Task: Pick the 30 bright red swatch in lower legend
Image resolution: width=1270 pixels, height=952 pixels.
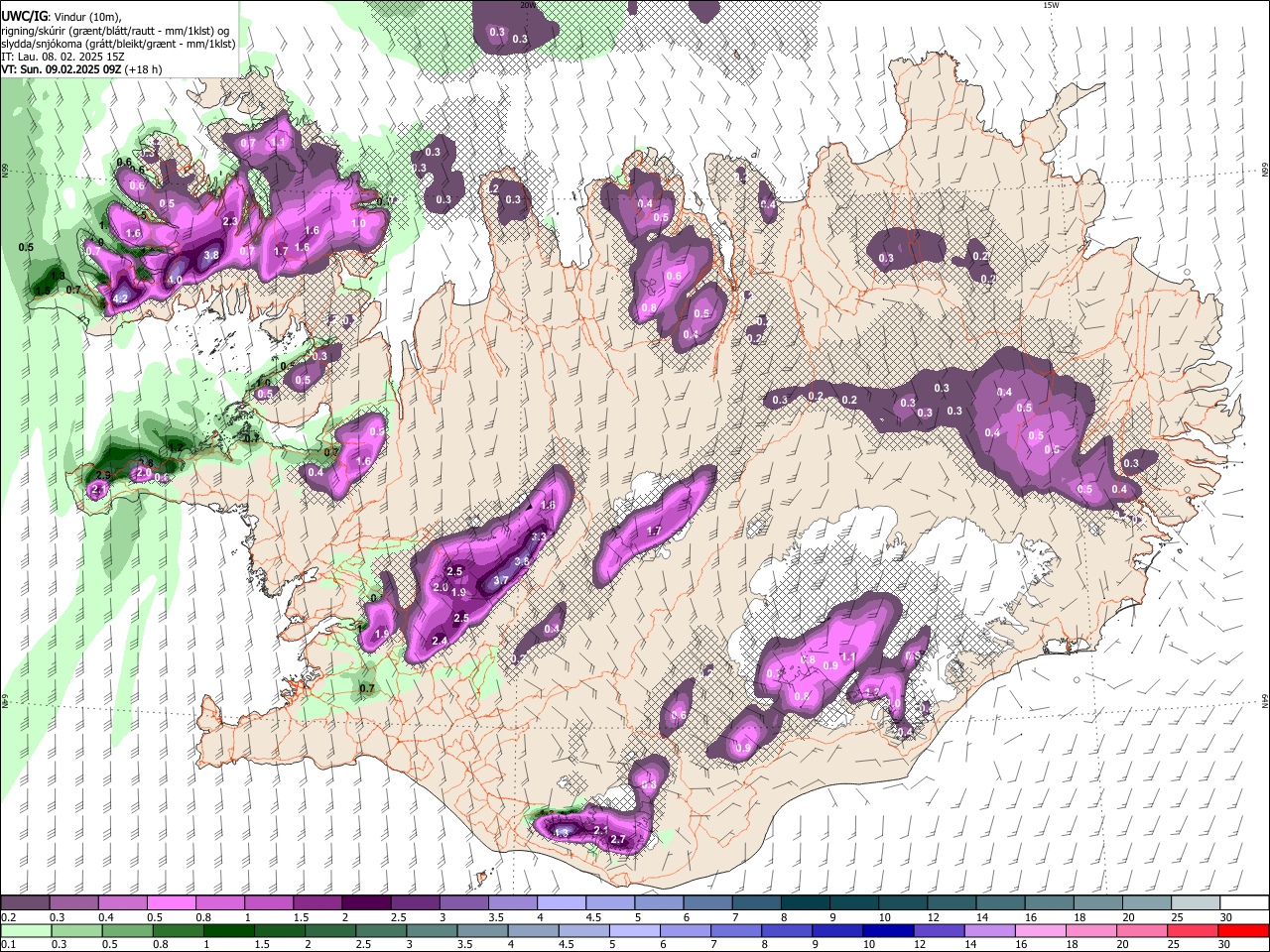Action: pos(1244,930)
